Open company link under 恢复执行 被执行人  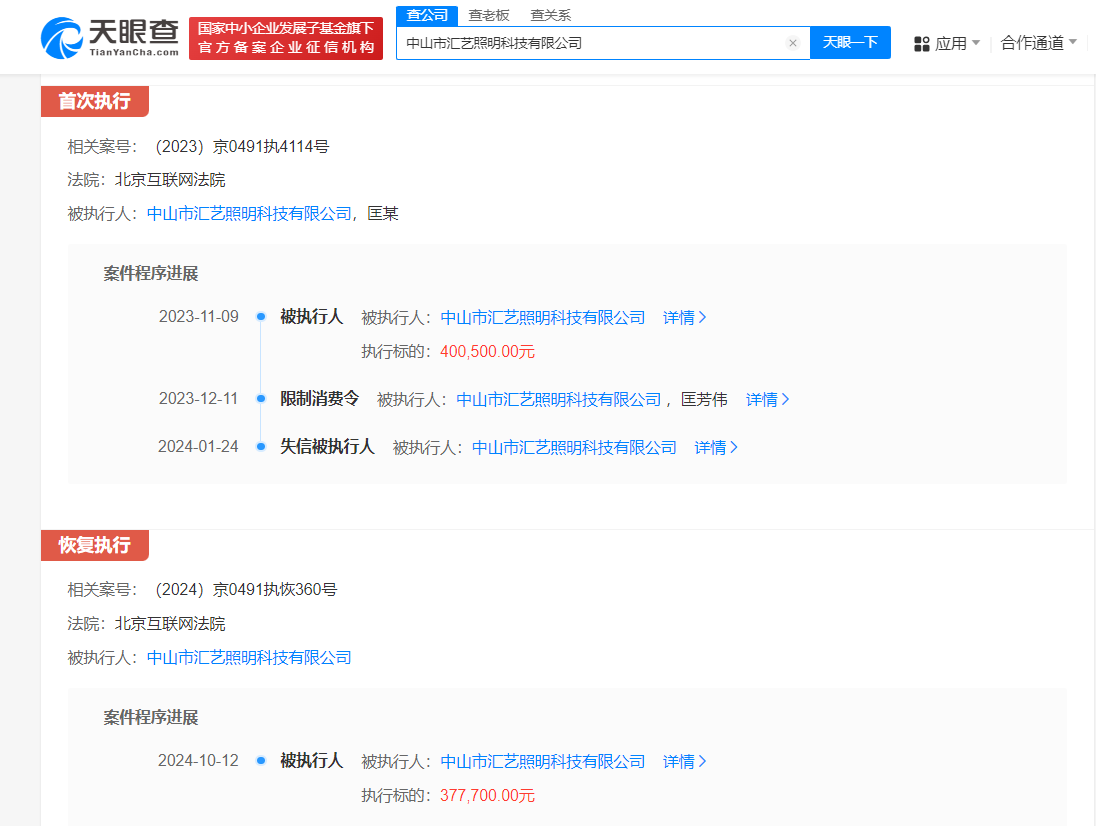click(249, 658)
